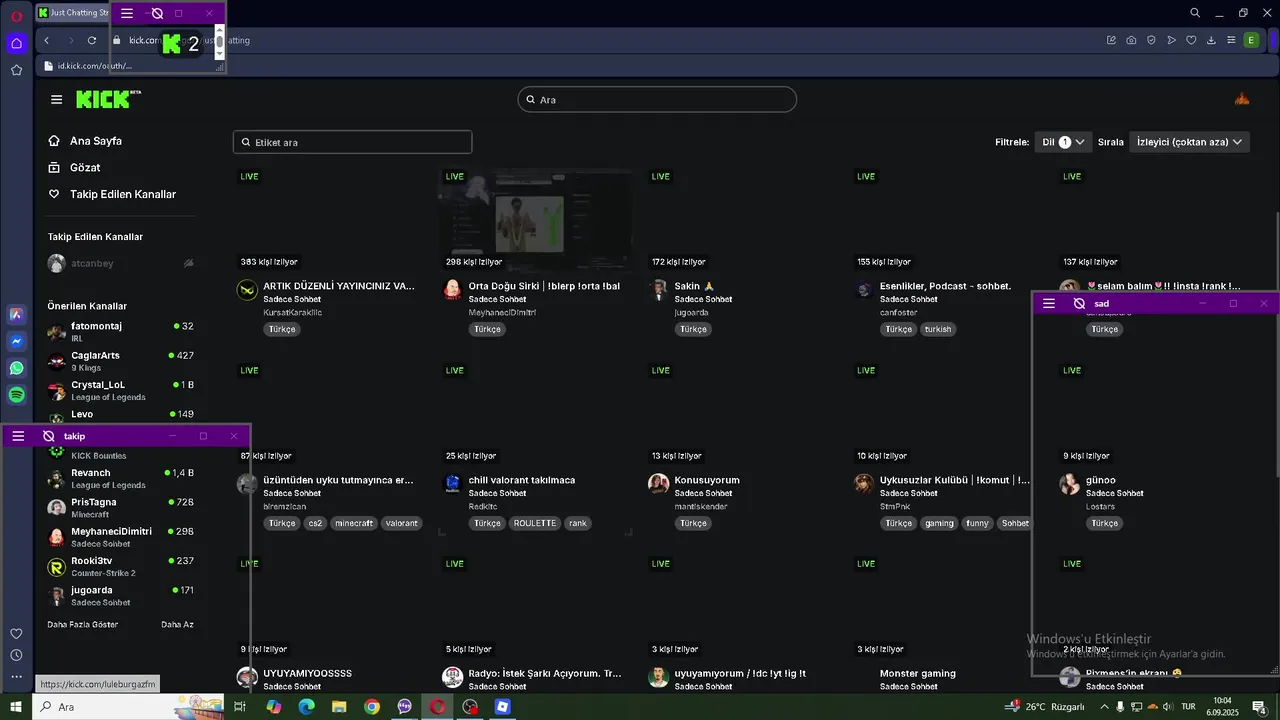Open Aria AI icon in Opera sidebar

click(x=17, y=314)
